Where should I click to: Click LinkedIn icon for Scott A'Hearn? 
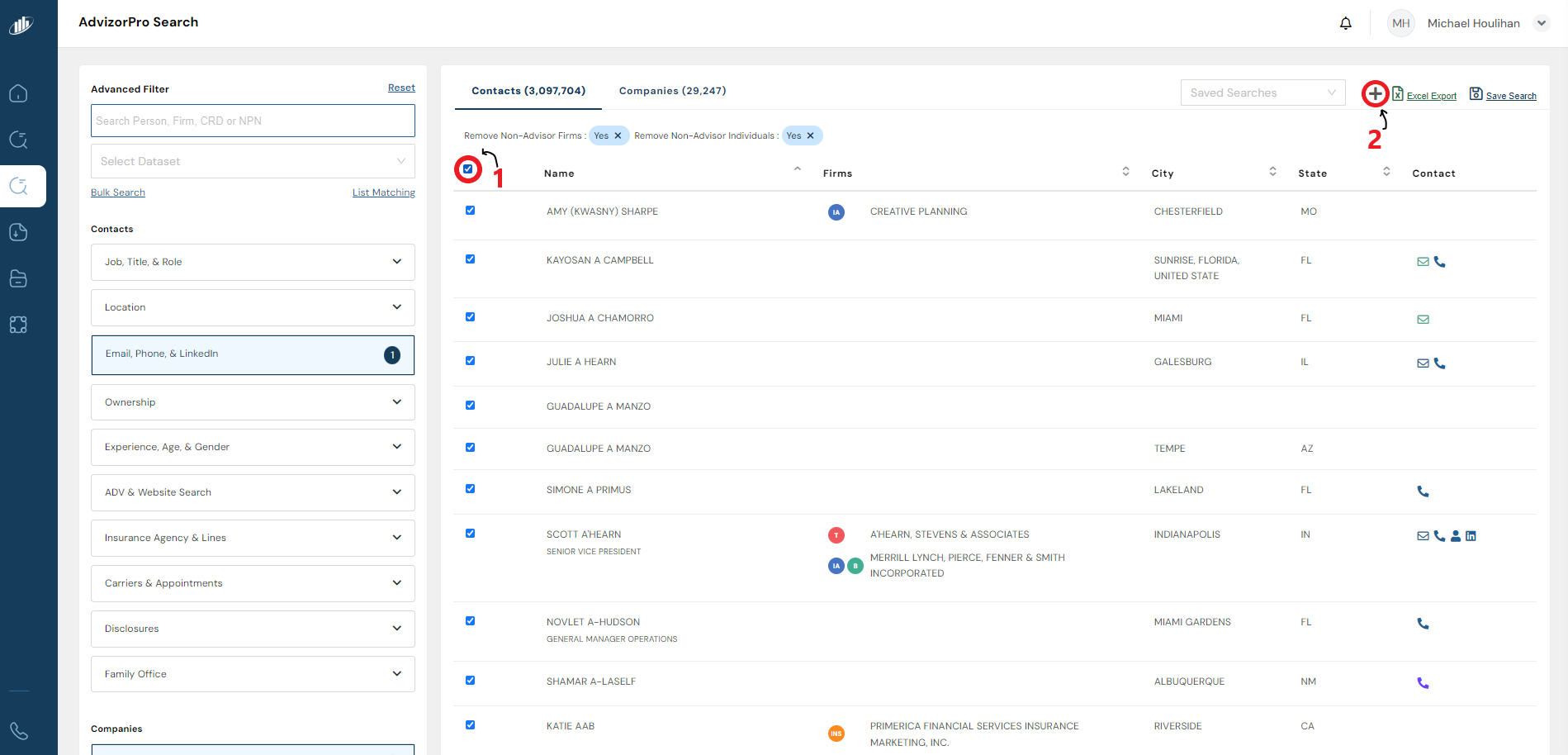tap(1471, 536)
